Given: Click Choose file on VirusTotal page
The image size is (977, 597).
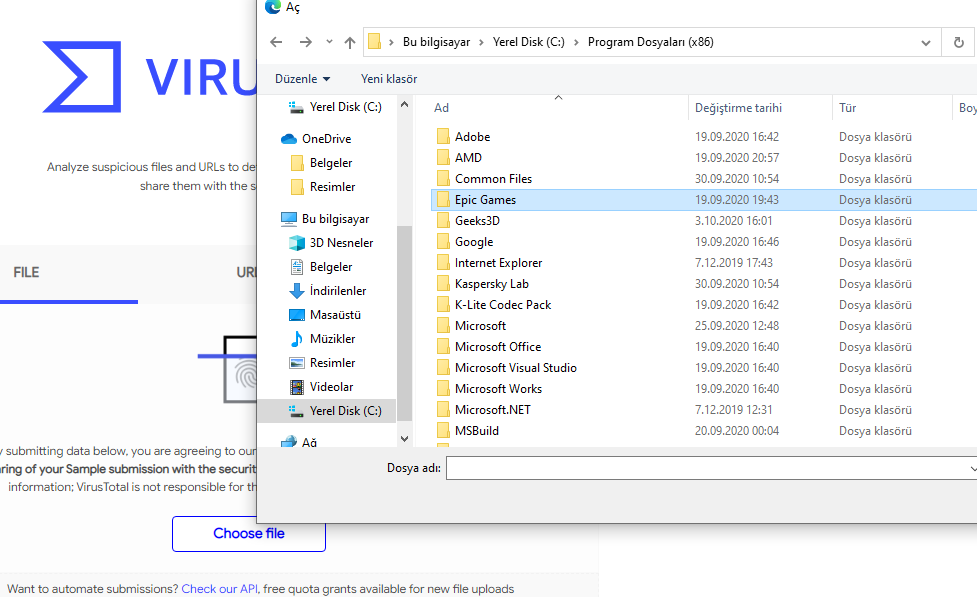Looking at the screenshot, I should click(249, 533).
